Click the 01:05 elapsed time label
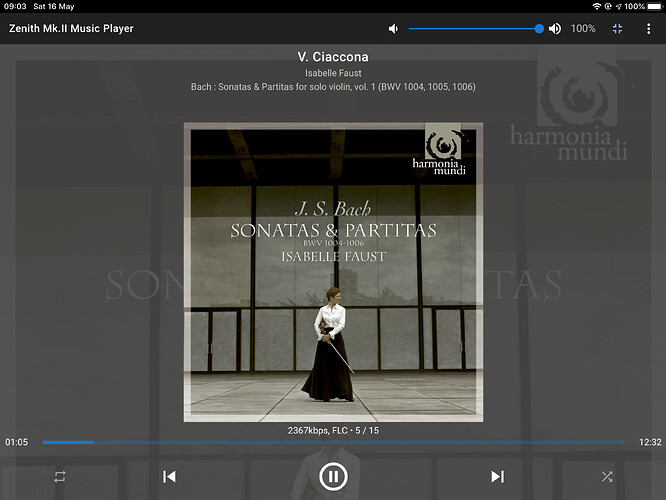This screenshot has width=666, height=500. click(x=17, y=442)
